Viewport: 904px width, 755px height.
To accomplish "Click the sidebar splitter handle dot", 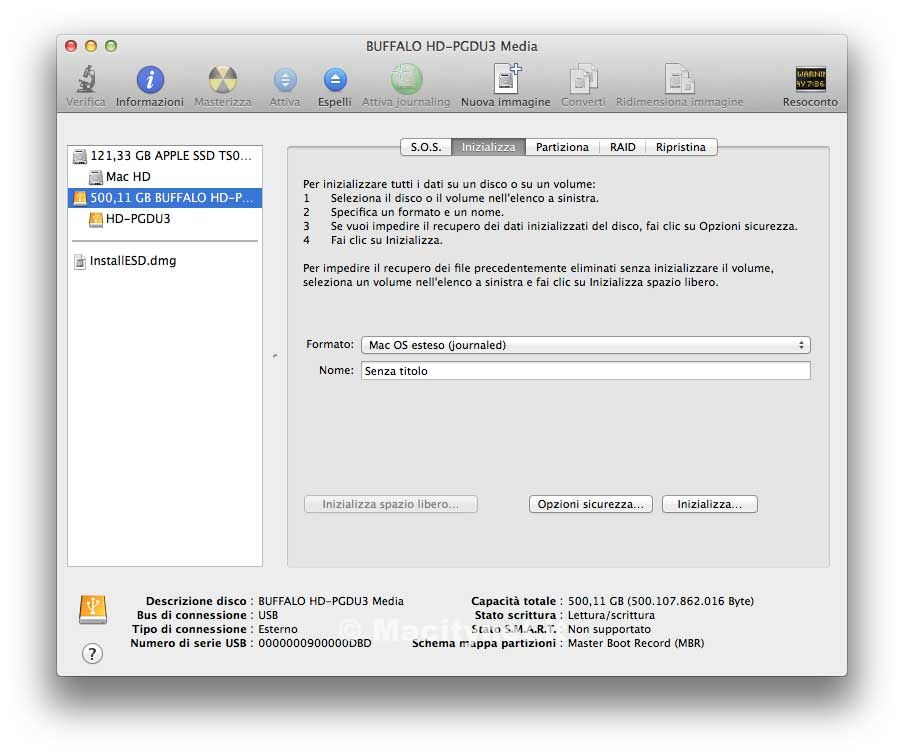I will tap(275, 356).
